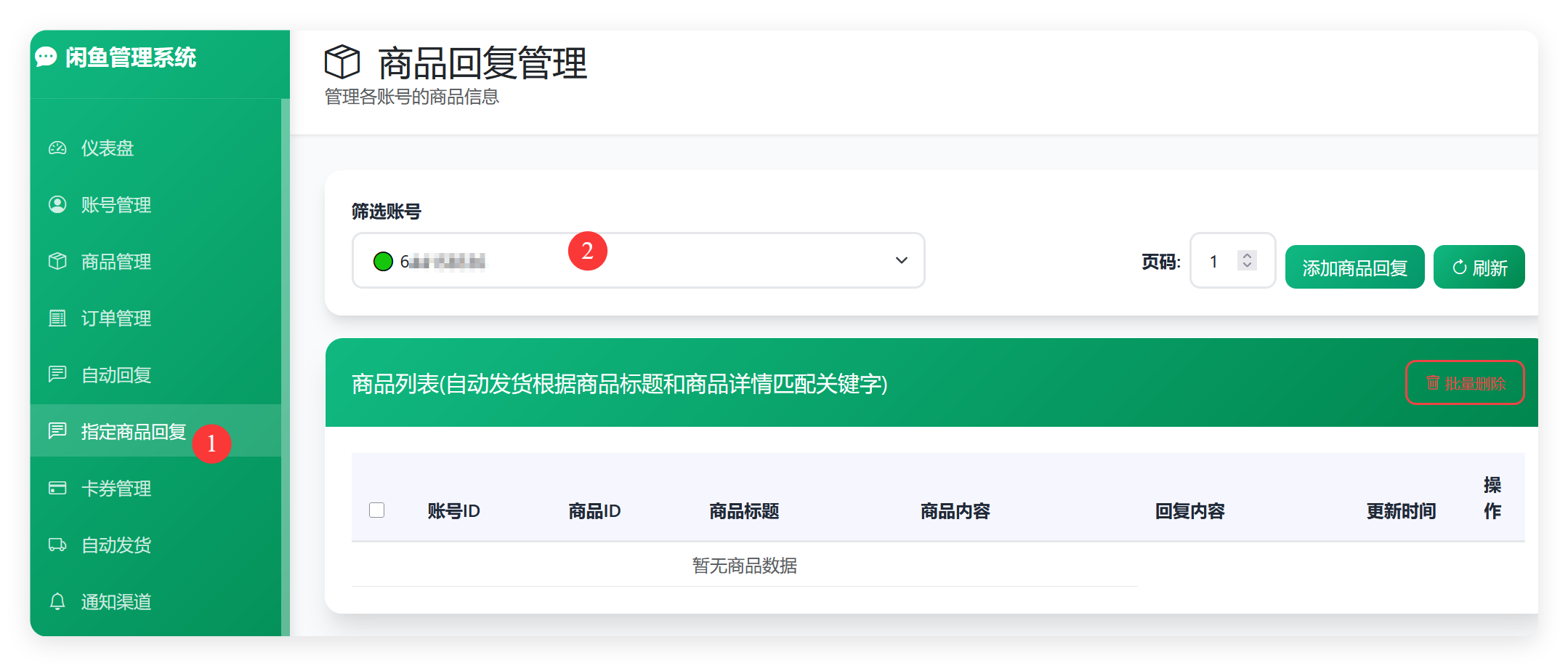This screenshot has height=666, width=1568.
Task: Click the 添加商品回复 button
Action: [x=1354, y=268]
